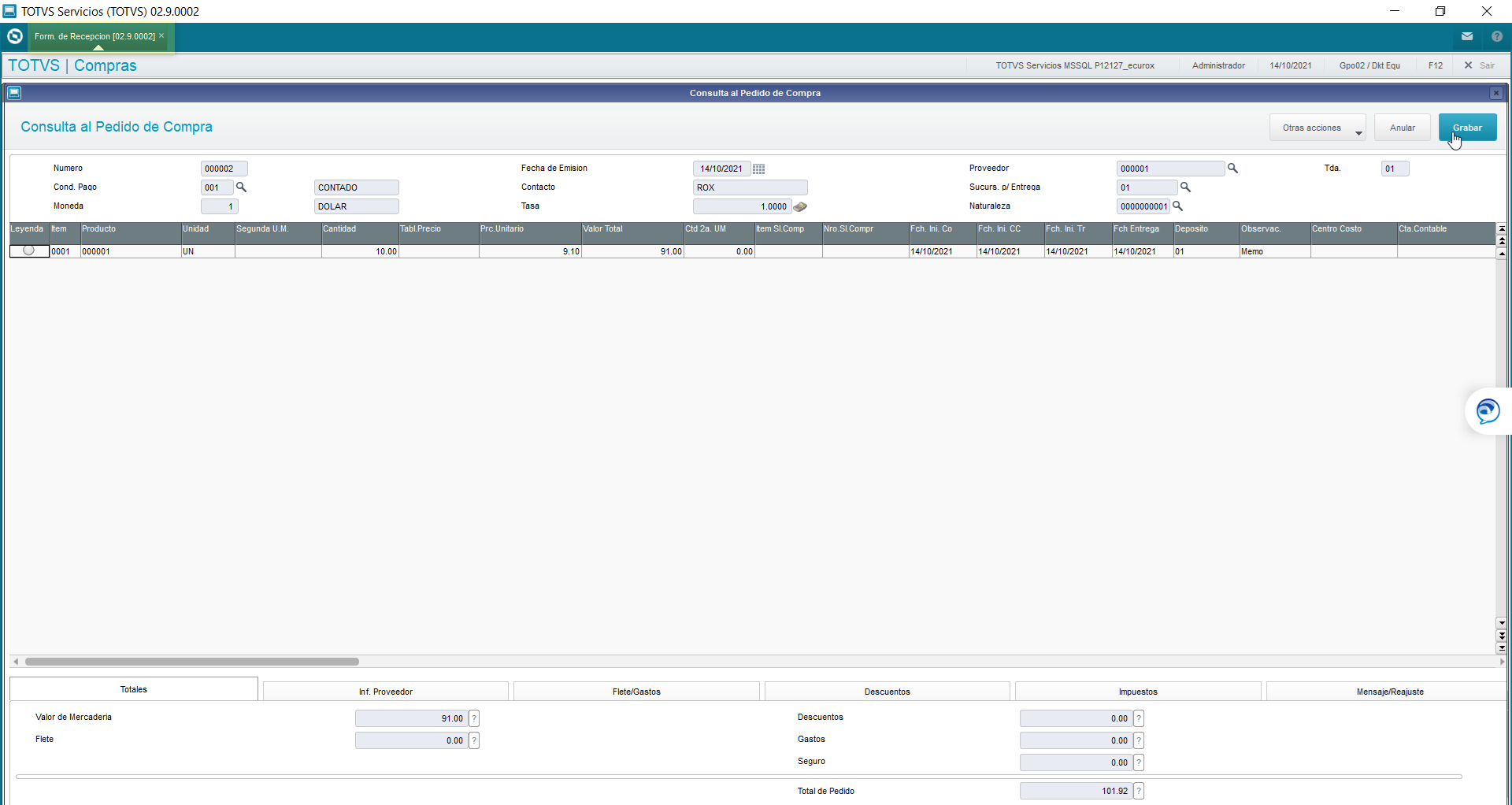Screen dimensions: 1512x805
Task: Click the F12 button in header
Action: coord(1436,65)
